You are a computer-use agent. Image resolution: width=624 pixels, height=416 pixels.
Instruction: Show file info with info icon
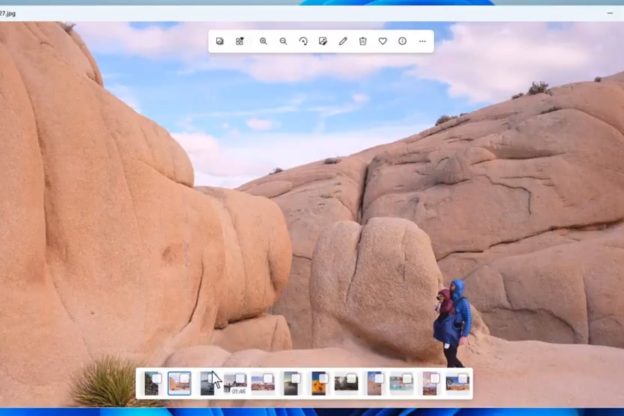402,41
